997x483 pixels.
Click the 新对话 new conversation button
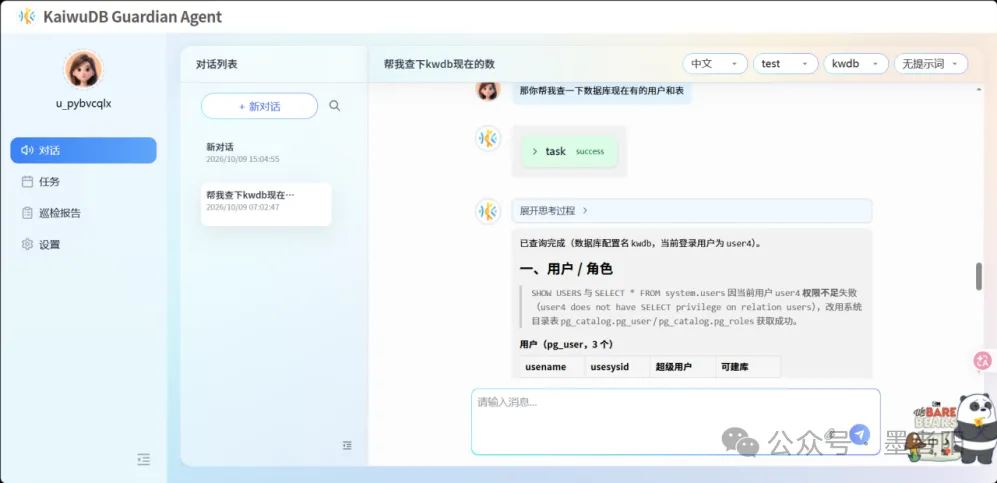tap(259, 106)
